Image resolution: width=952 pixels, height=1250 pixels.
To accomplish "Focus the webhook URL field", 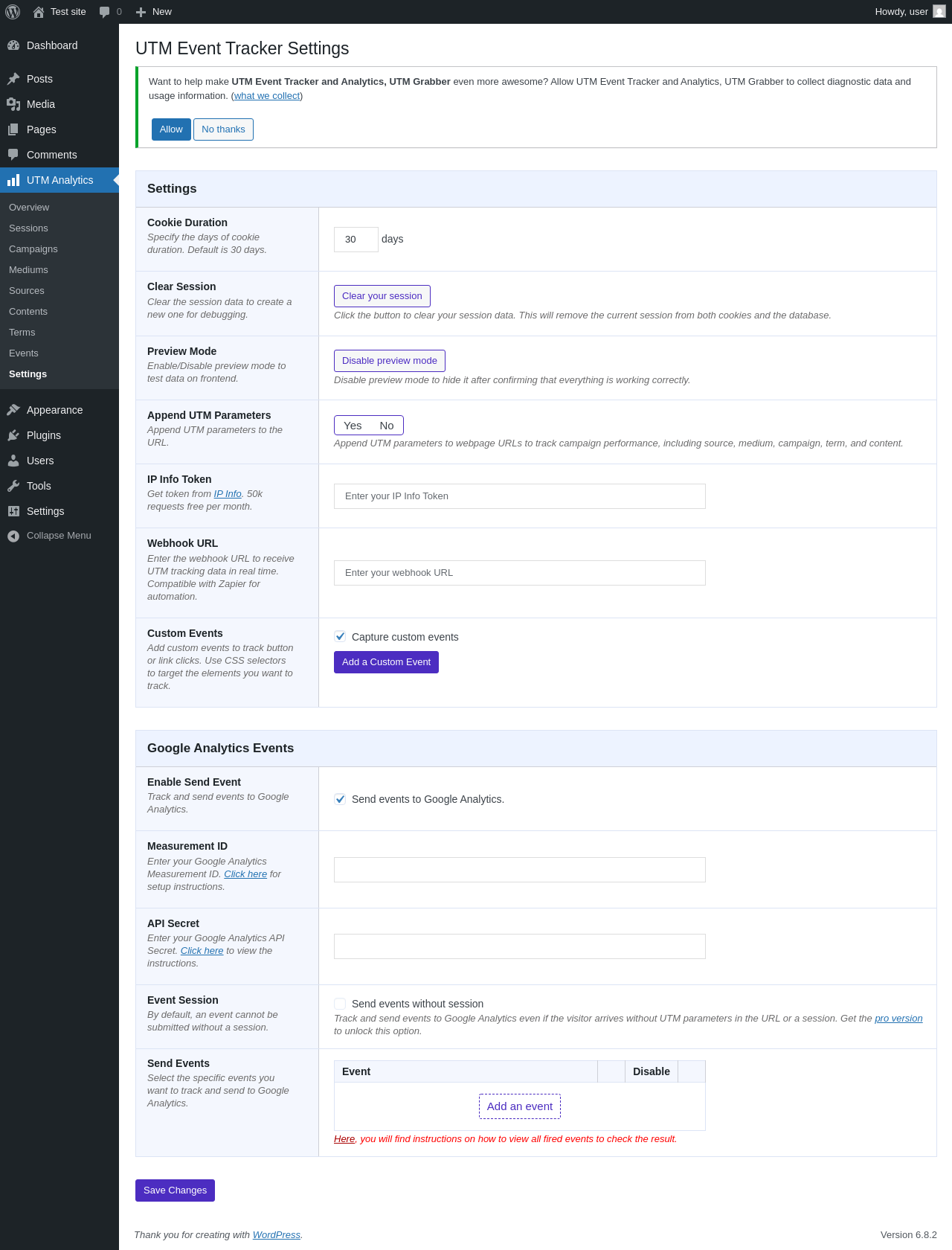I will tap(520, 573).
